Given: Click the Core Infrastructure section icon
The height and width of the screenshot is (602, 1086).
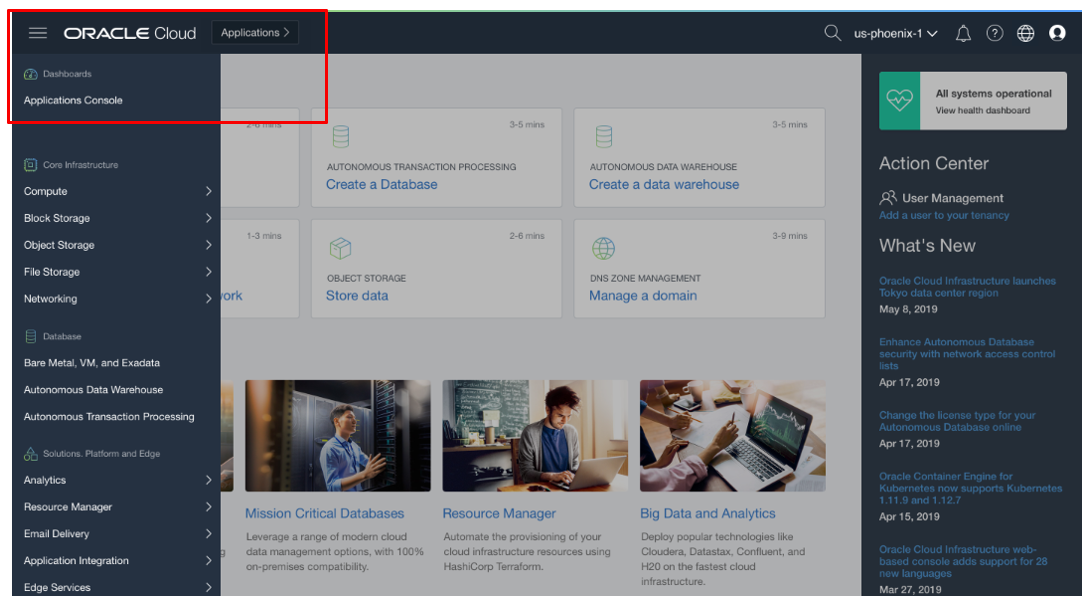Looking at the screenshot, I should [x=30, y=165].
